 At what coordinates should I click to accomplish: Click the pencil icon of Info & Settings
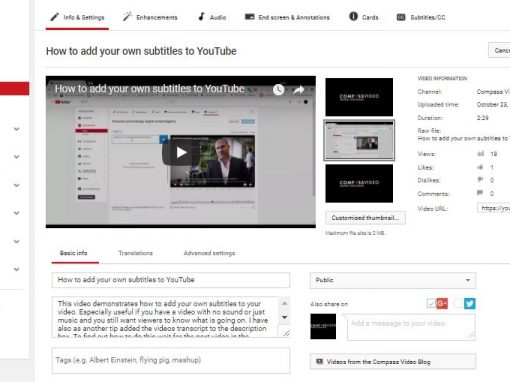coord(55,17)
